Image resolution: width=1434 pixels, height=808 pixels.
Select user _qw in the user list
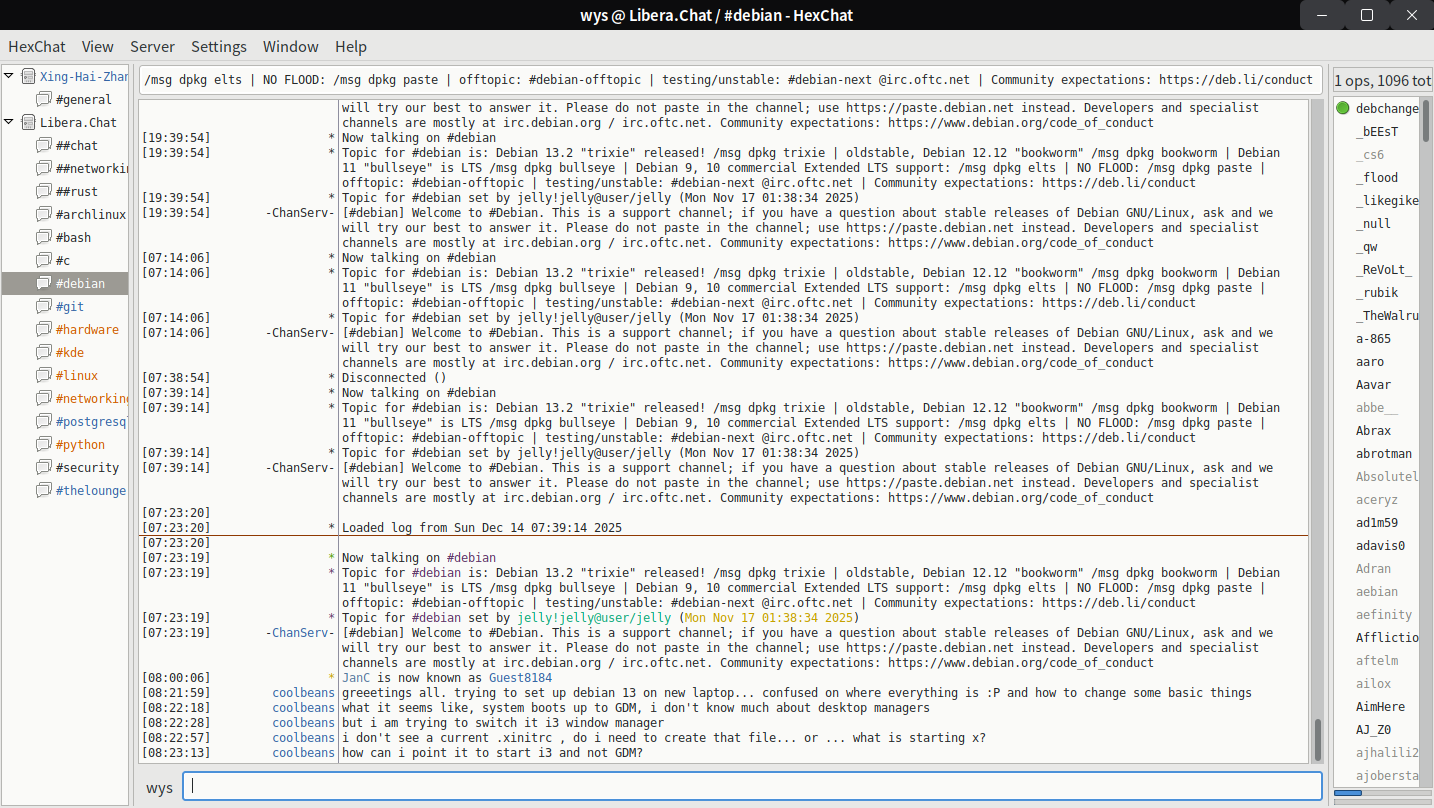coord(1367,246)
